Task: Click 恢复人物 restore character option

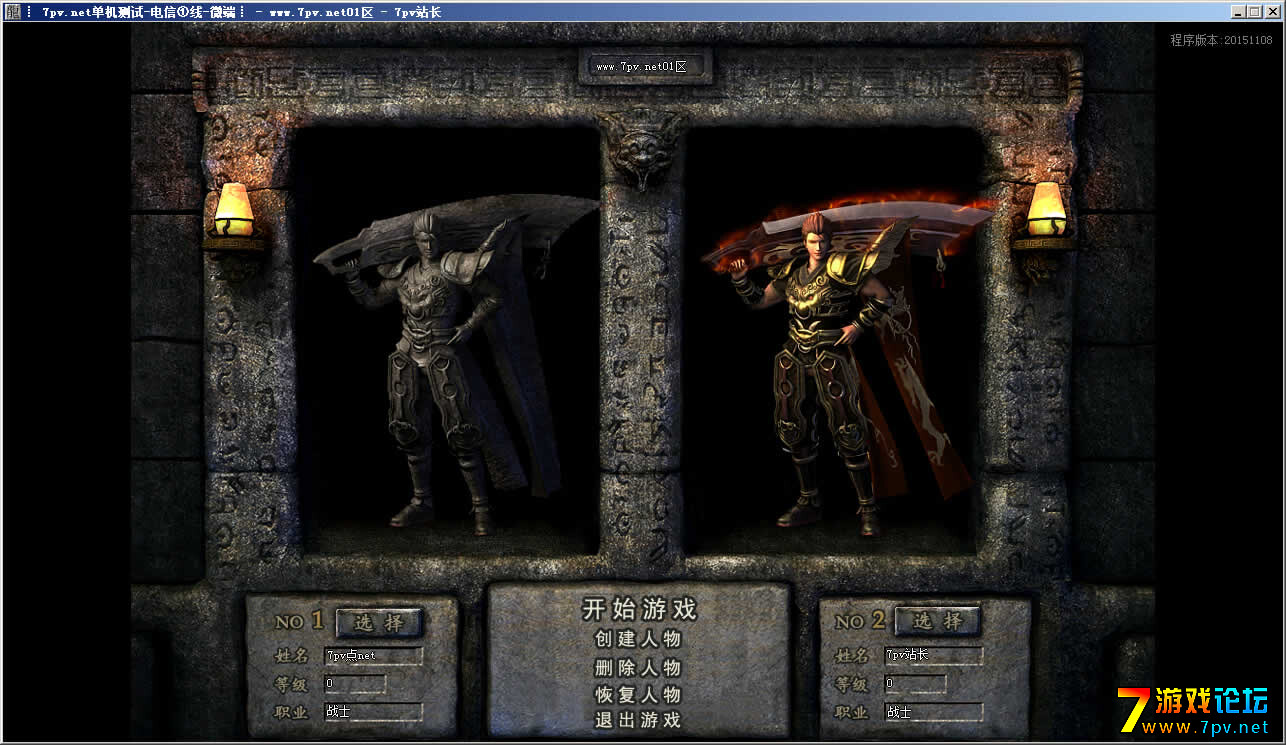Action: 638,694
